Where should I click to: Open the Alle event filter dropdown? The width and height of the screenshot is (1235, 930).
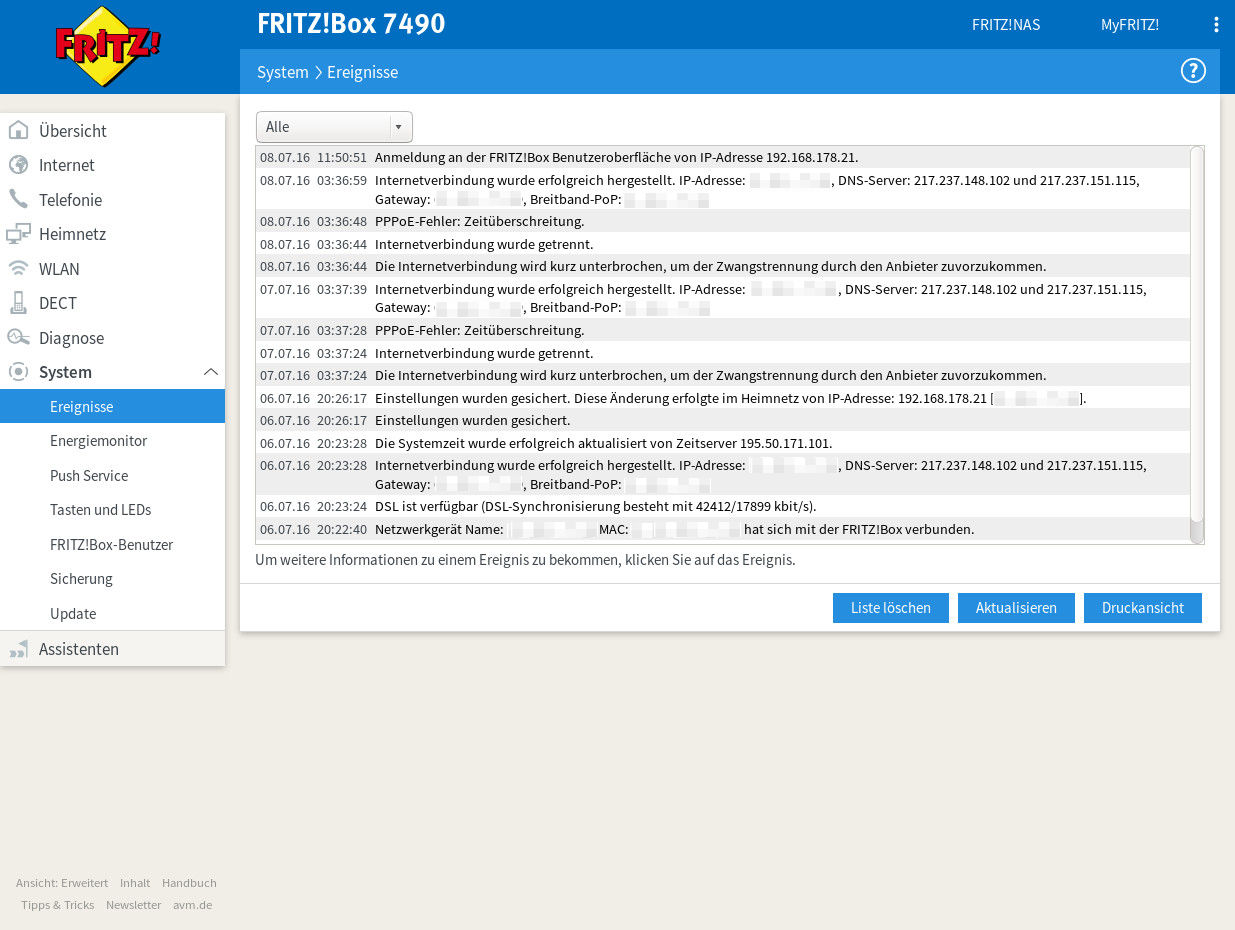(x=334, y=127)
